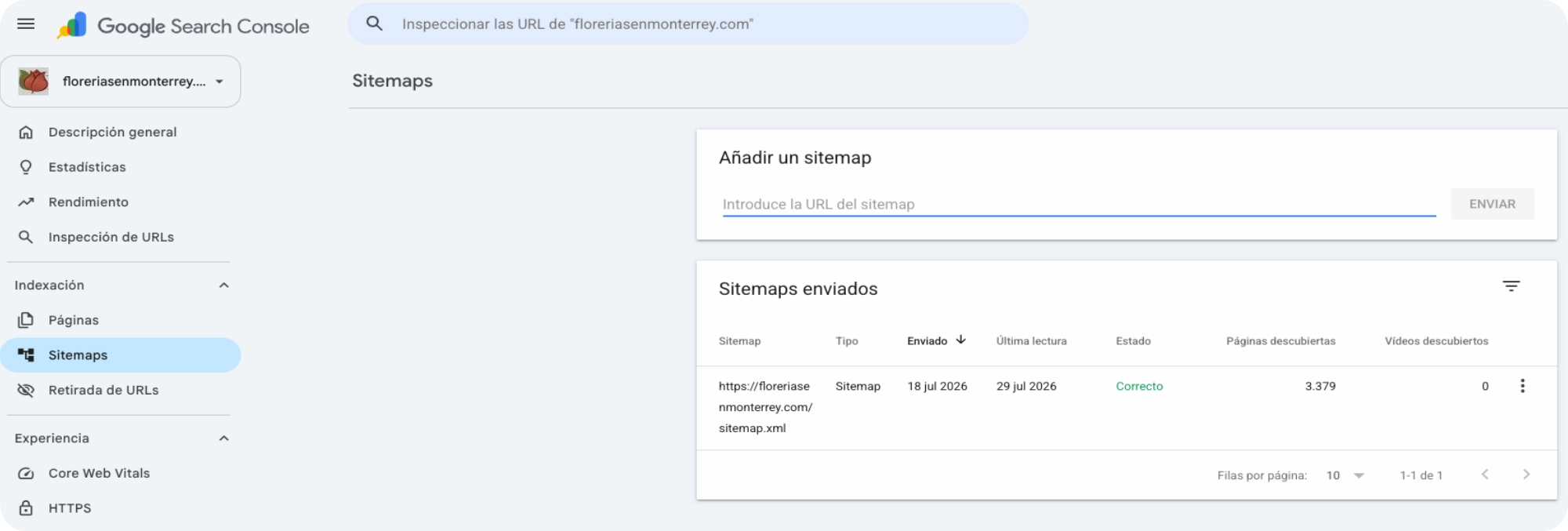The width and height of the screenshot is (1568, 531).
Task: Open the three-dot menu for sitemap row
Action: pyautogui.click(x=1522, y=386)
